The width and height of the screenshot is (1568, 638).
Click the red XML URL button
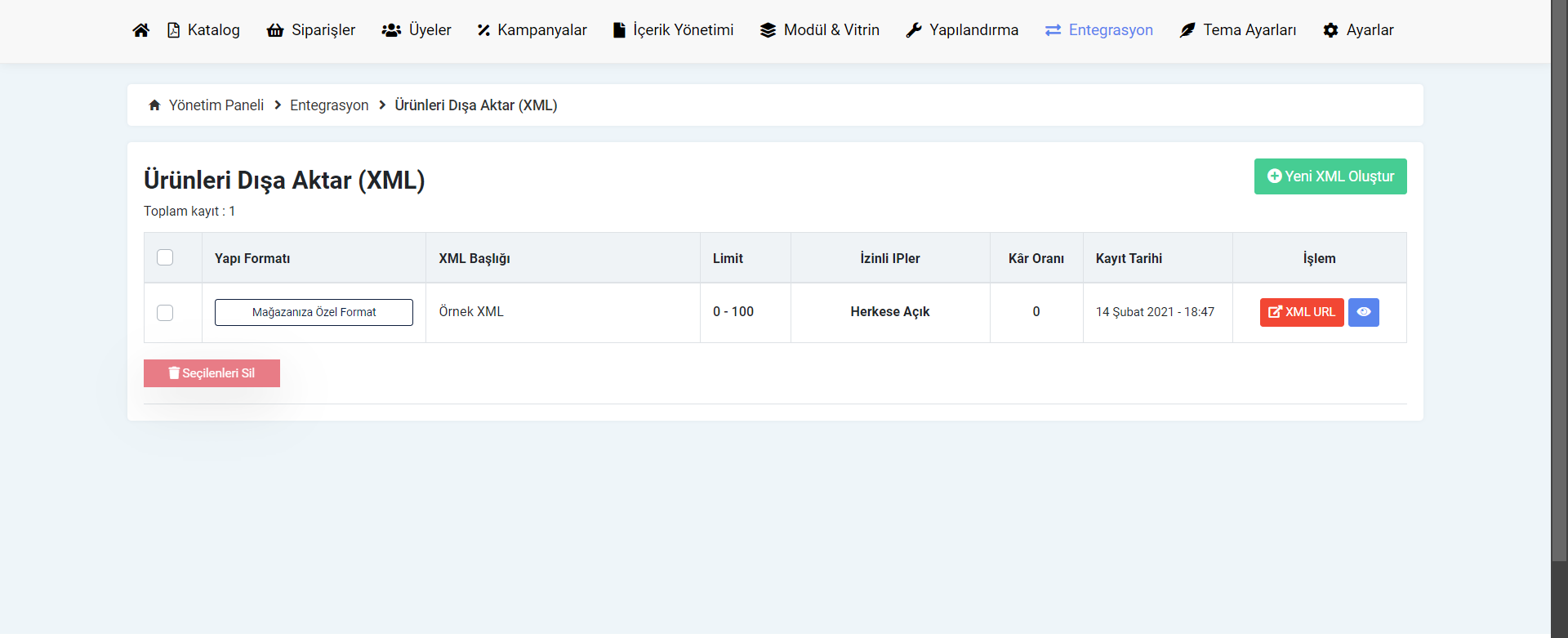tap(1302, 312)
